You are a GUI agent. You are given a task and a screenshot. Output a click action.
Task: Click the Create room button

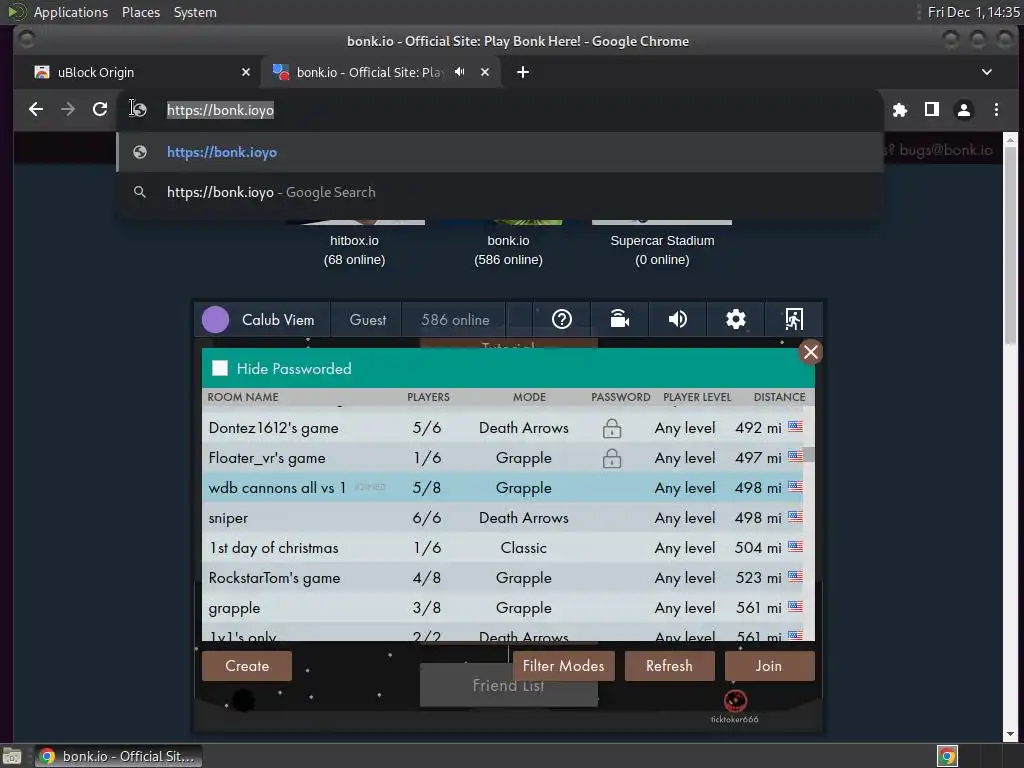click(x=247, y=665)
